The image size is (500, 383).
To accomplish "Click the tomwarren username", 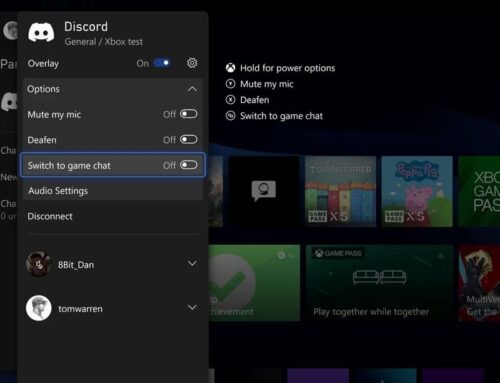I will point(80,309).
